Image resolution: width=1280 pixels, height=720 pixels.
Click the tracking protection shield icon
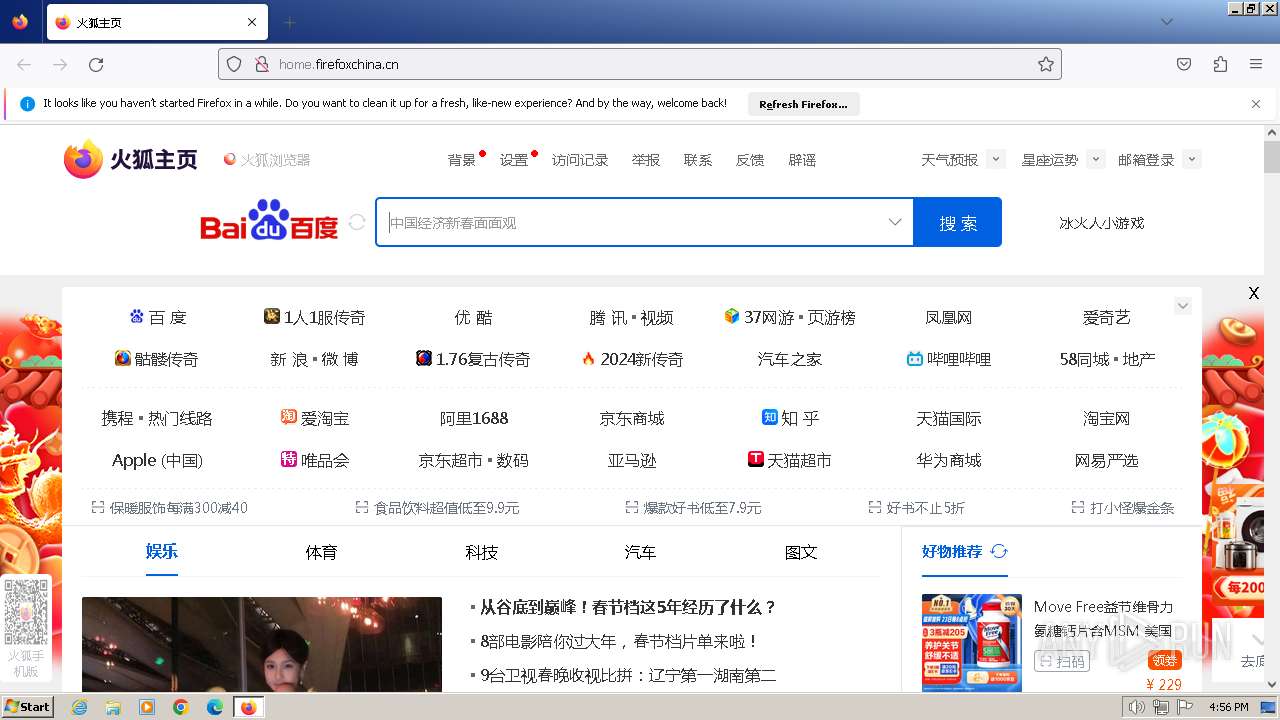point(234,64)
